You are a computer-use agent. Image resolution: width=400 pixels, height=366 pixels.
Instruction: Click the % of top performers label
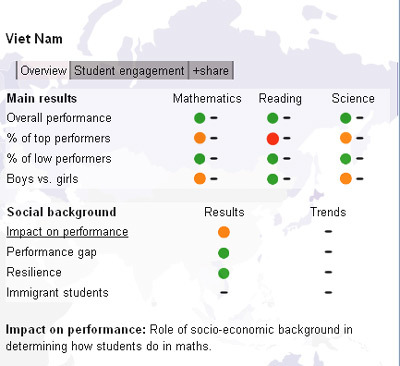pyautogui.click(x=58, y=139)
